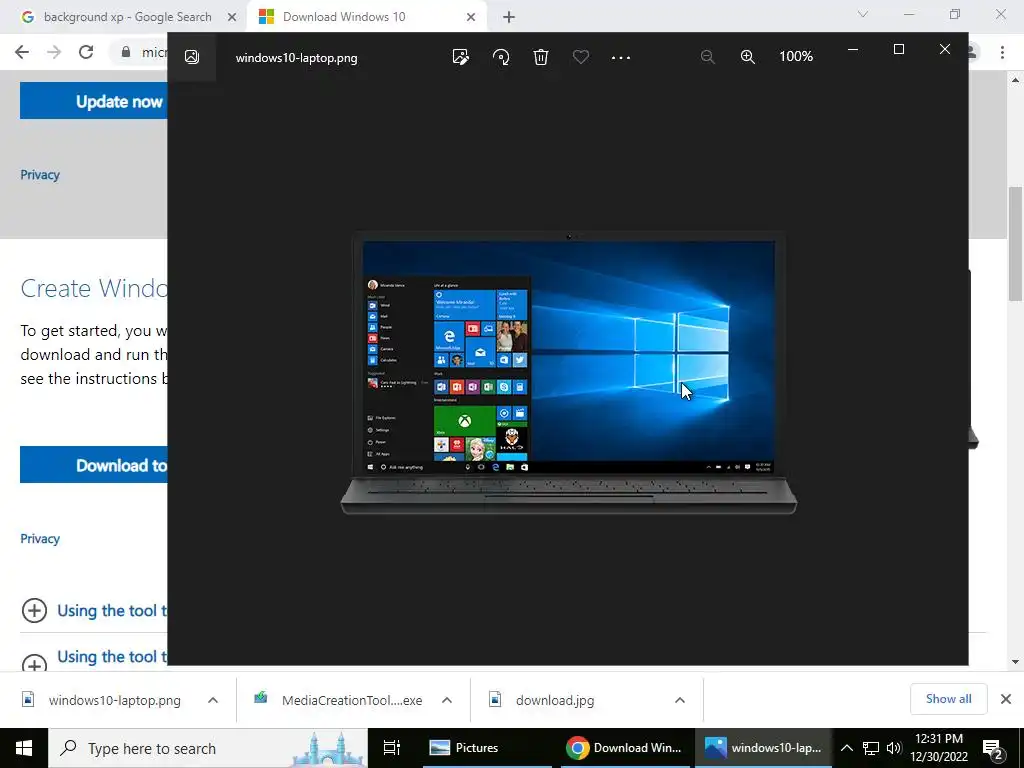Open a new Chrome tab

[509, 17]
